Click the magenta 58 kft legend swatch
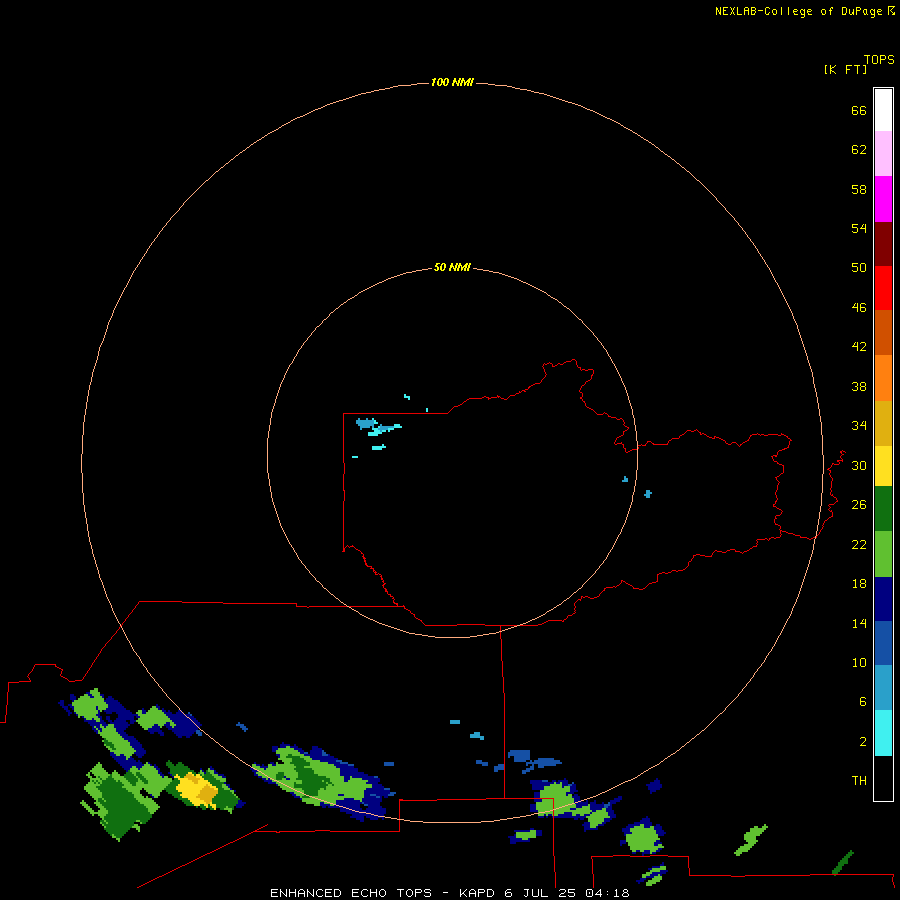This screenshot has height=900, width=900. pos(883,199)
